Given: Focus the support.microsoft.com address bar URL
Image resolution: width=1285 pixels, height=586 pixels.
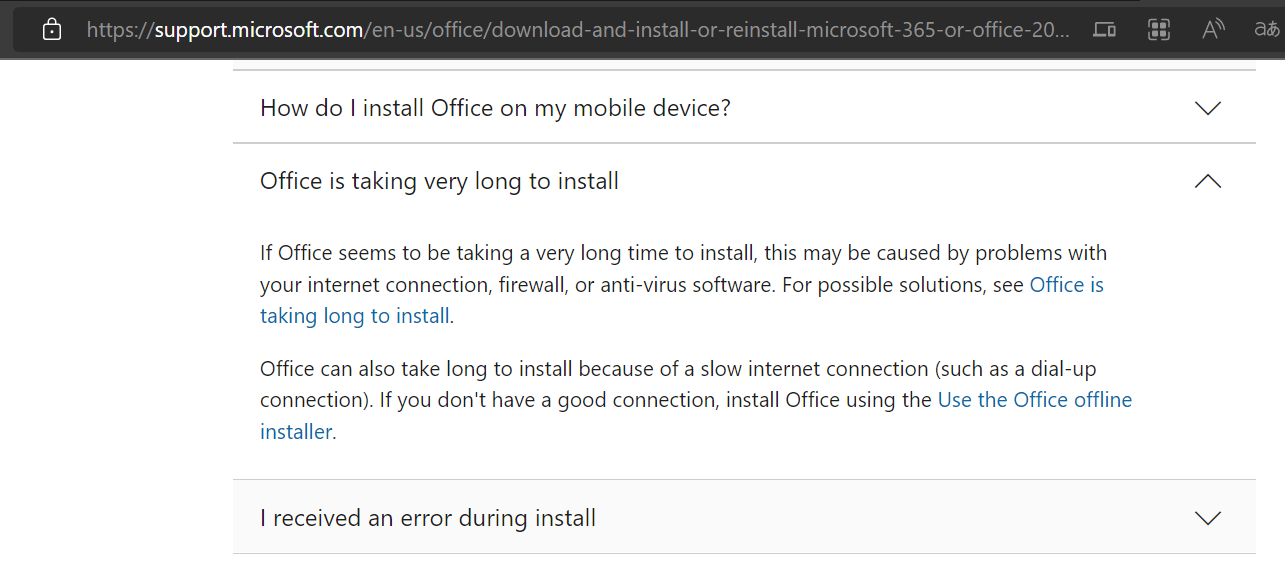Looking at the screenshot, I should coord(578,30).
